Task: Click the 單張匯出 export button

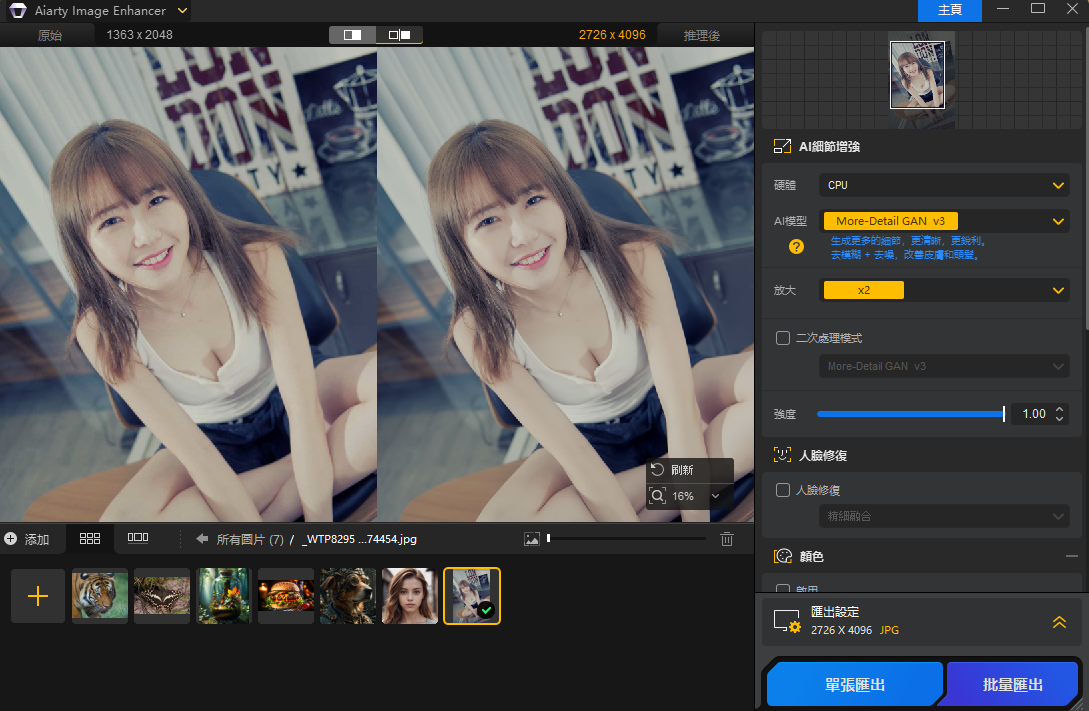Action: [x=854, y=685]
